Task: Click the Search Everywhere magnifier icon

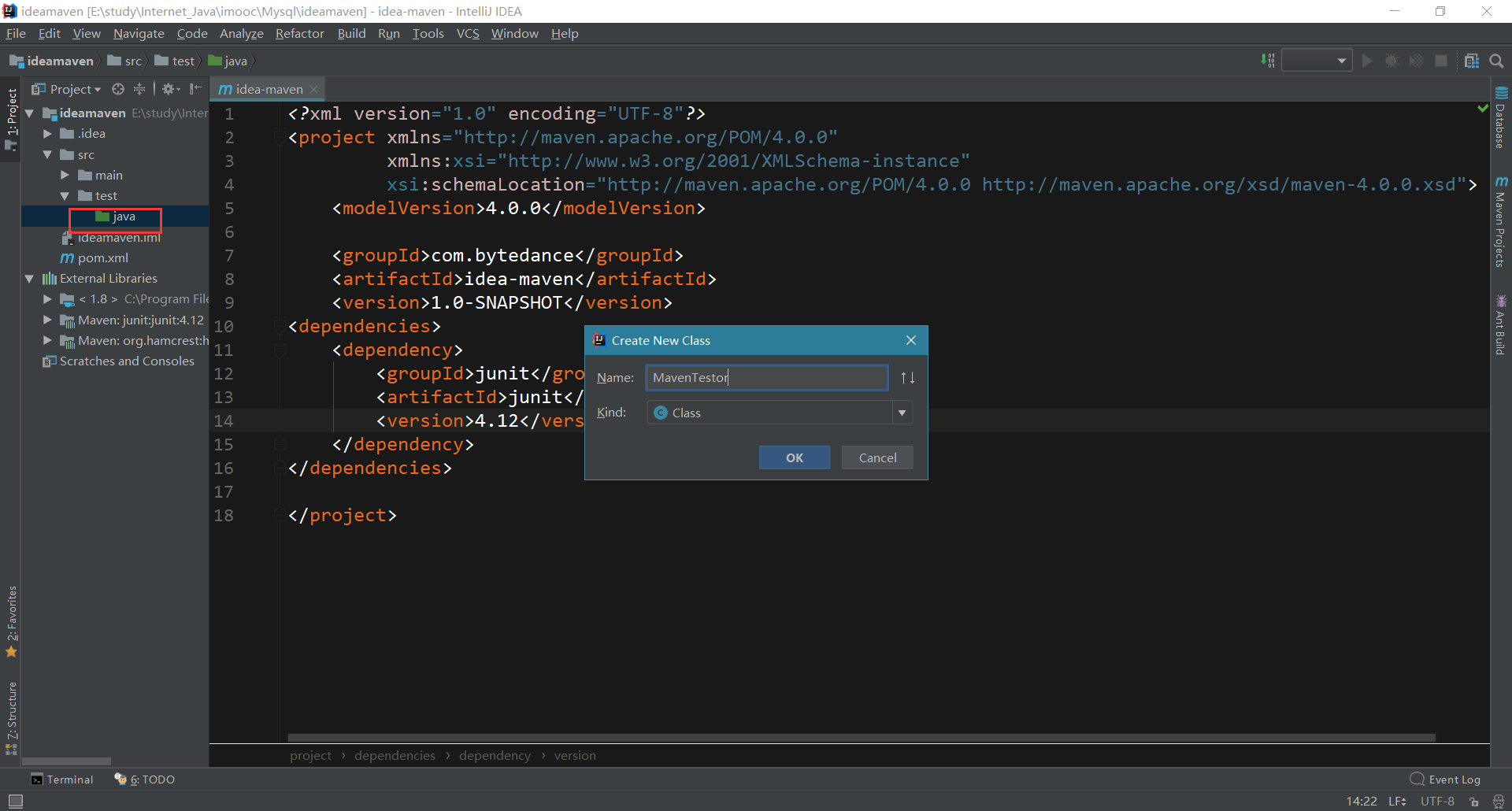Action: click(x=1496, y=61)
